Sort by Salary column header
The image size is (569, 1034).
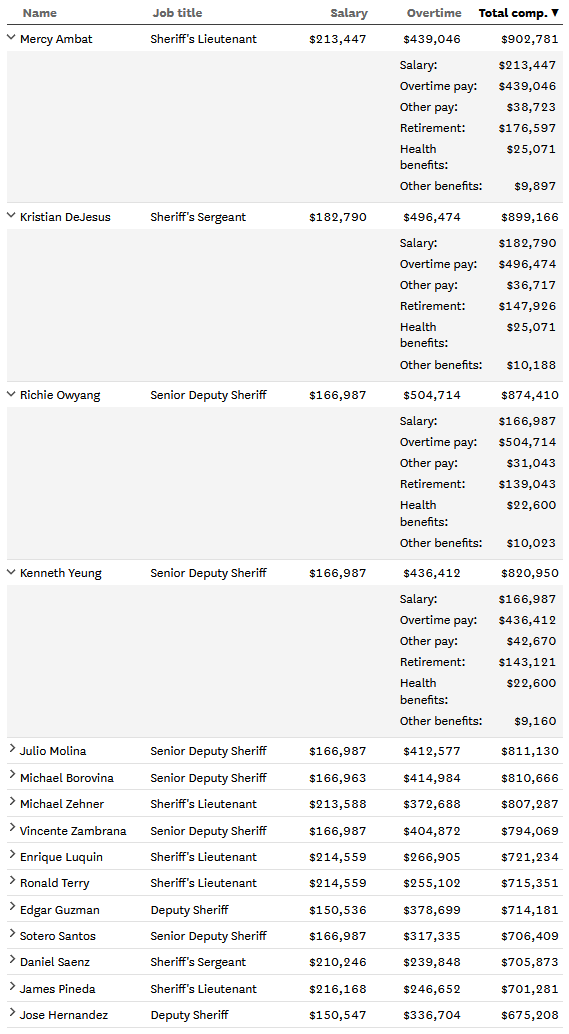(x=349, y=13)
